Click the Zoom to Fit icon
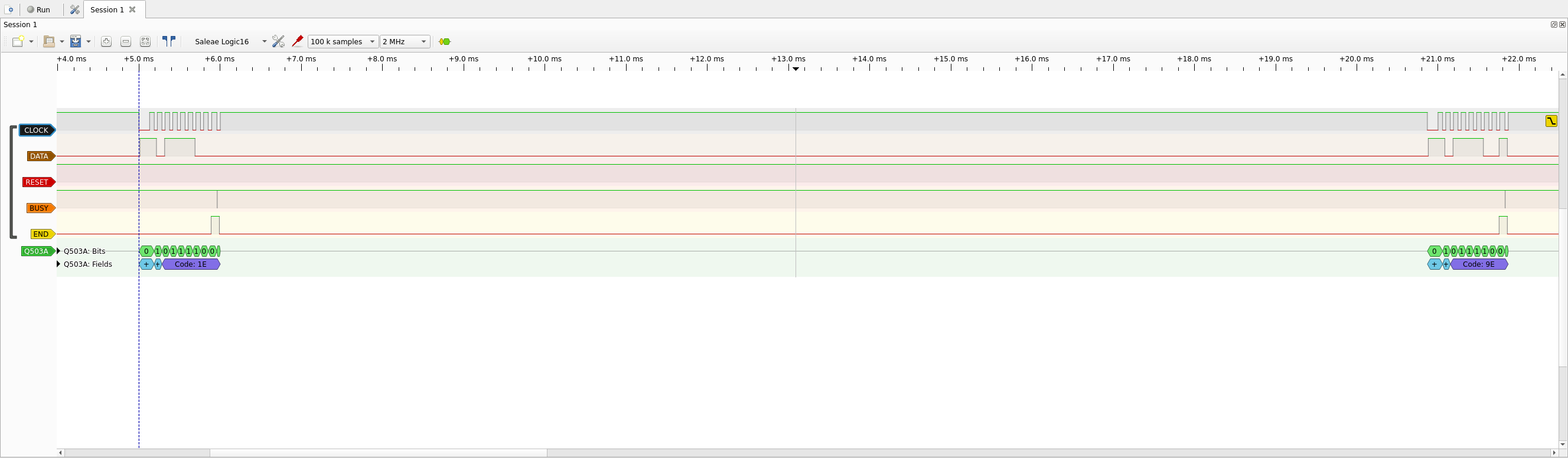Screen dimensions: 1568x458 pos(145,41)
